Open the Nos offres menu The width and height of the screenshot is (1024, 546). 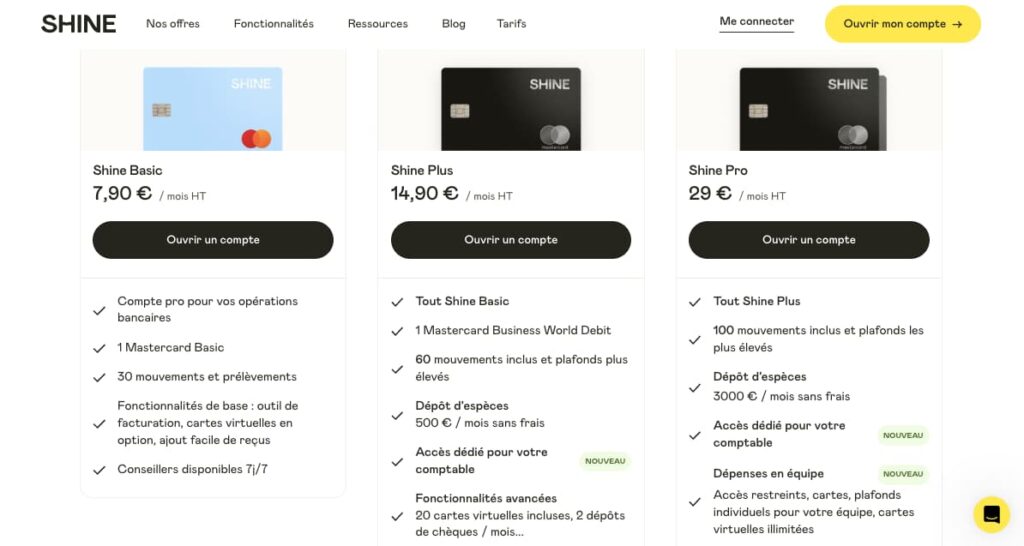[172, 24]
